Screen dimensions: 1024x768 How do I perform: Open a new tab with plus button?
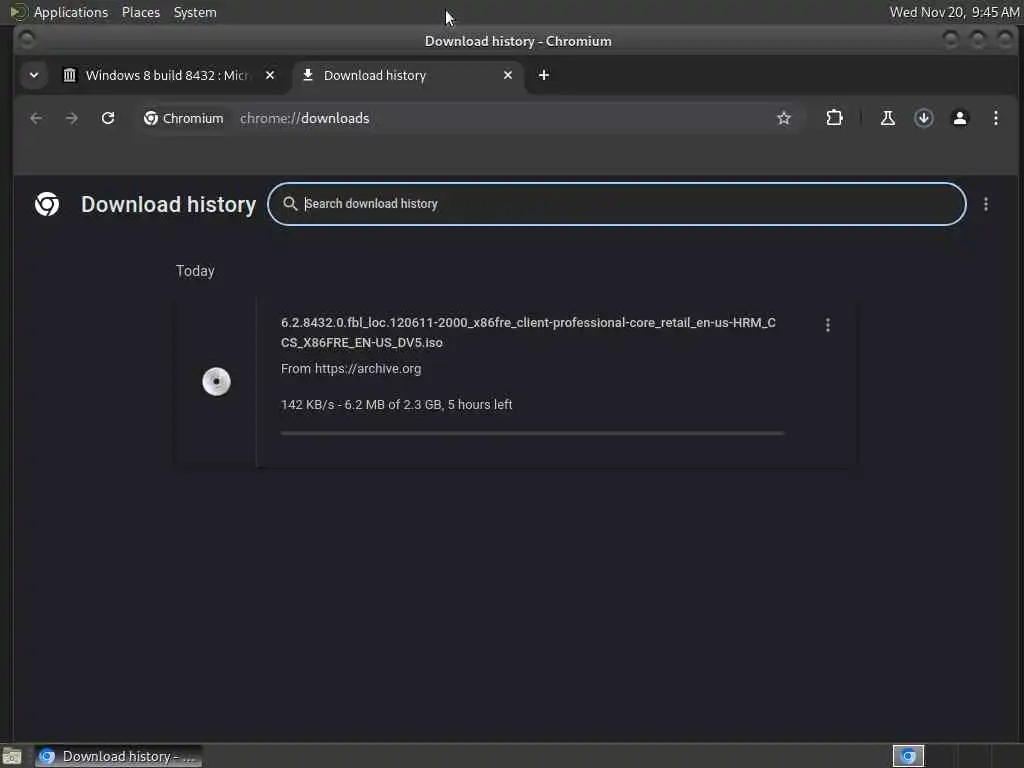coord(543,75)
